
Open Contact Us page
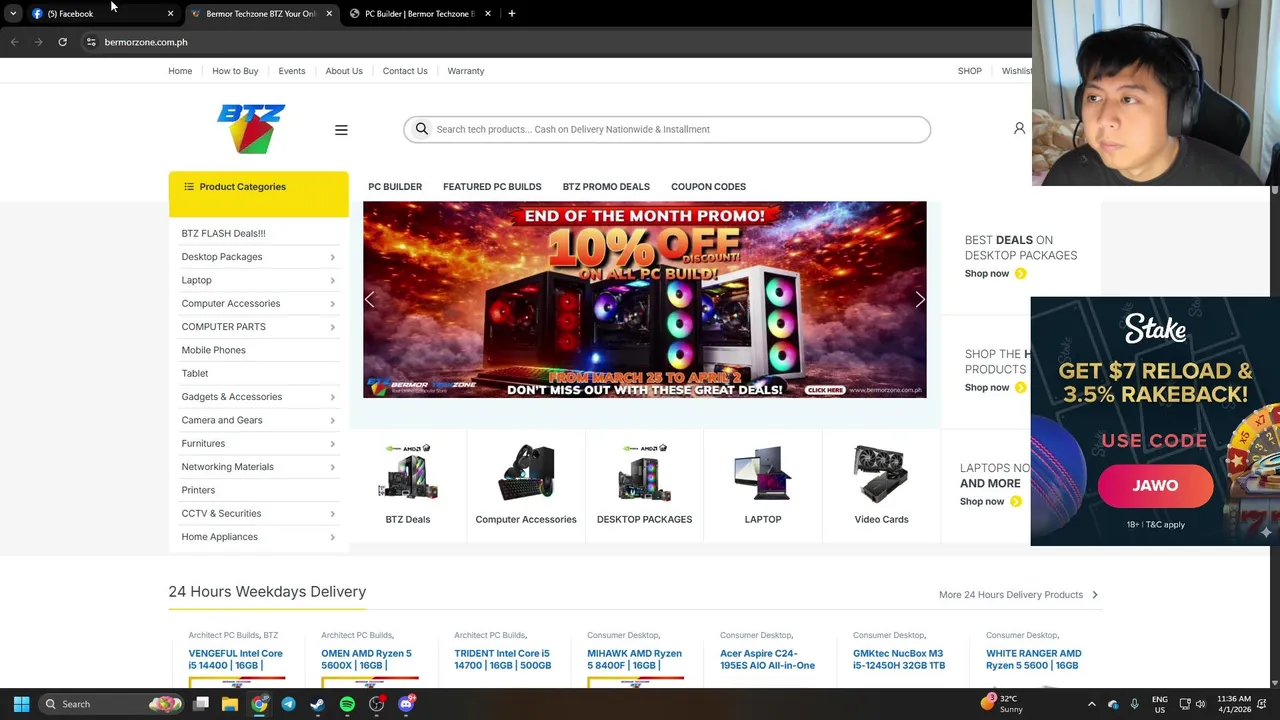(405, 71)
